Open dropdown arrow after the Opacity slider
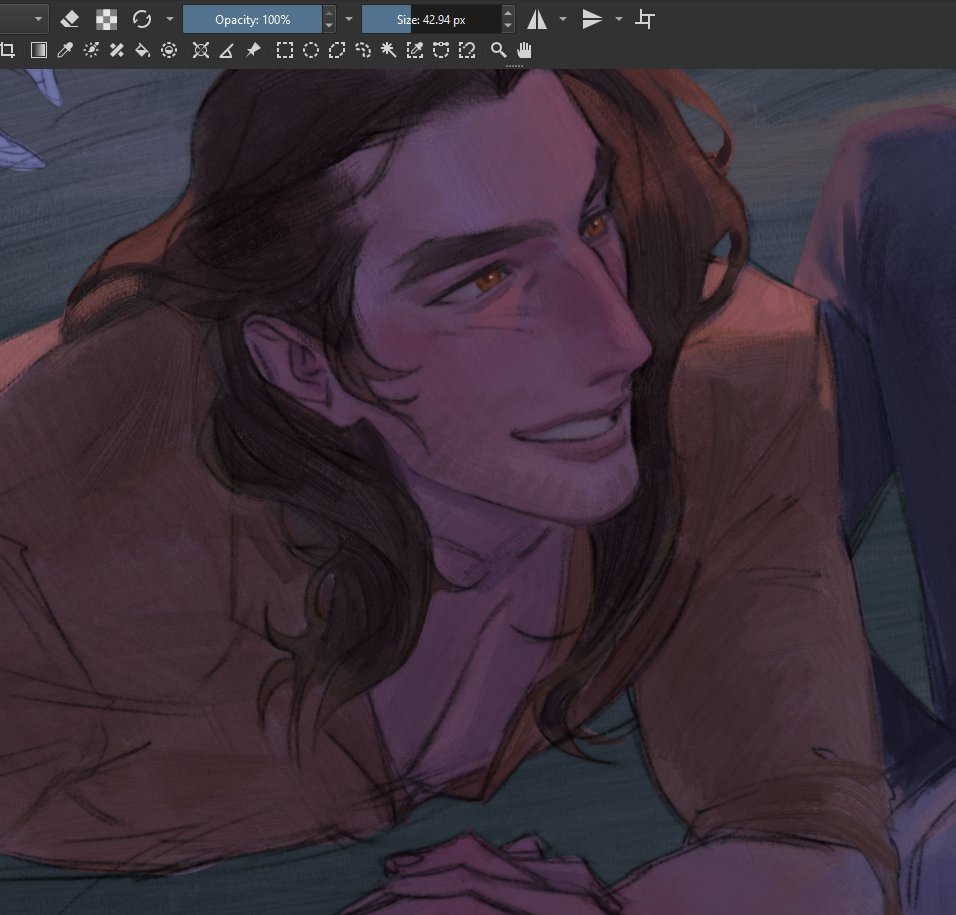The width and height of the screenshot is (956, 915). point(349,20)
